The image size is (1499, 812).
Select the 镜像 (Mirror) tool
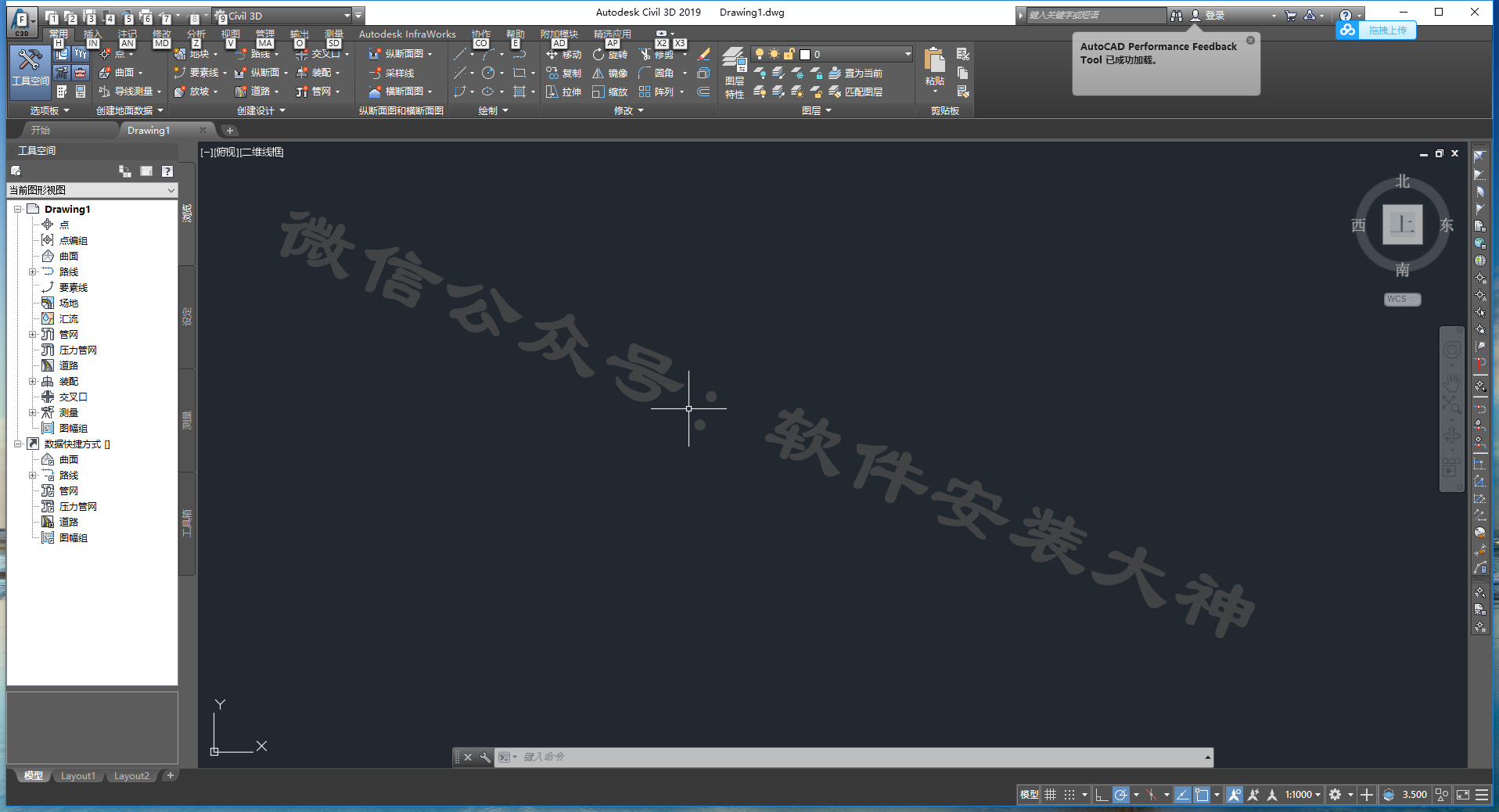click(x=610, y=73)
